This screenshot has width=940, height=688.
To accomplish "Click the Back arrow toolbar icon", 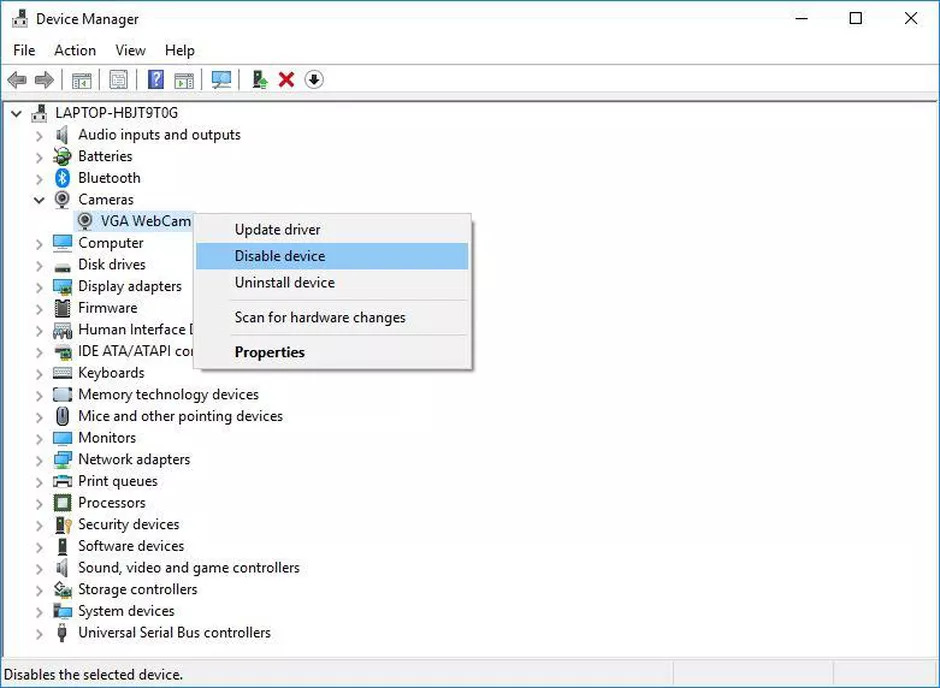I will [x=17, y=80].
